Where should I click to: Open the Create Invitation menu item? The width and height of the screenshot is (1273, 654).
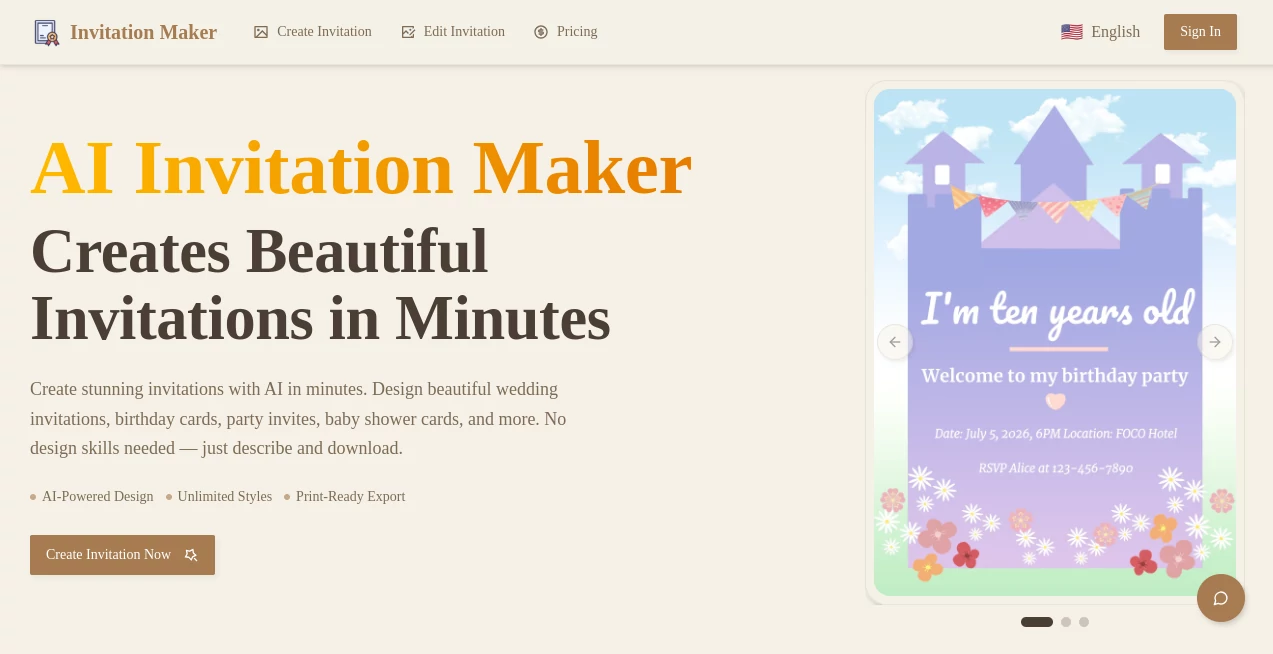[324, 31]
